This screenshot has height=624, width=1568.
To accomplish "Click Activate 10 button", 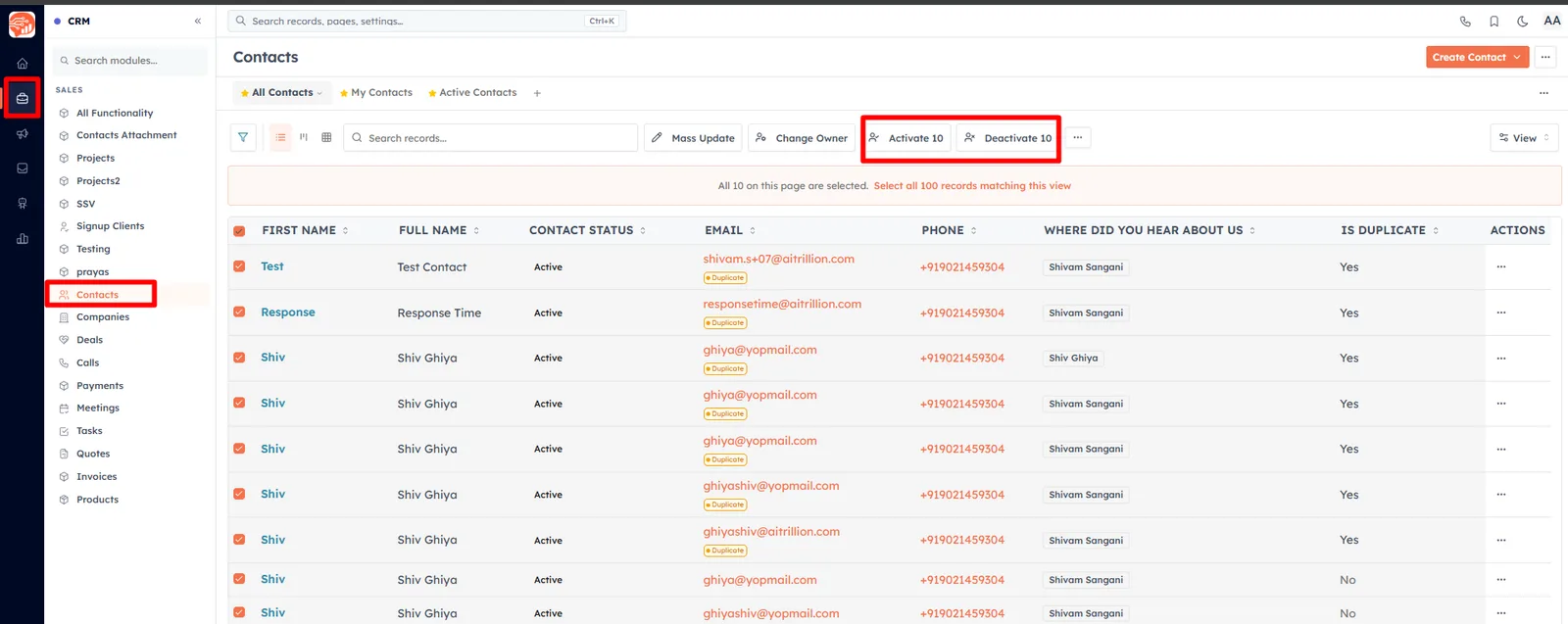I will pos(906,138).
